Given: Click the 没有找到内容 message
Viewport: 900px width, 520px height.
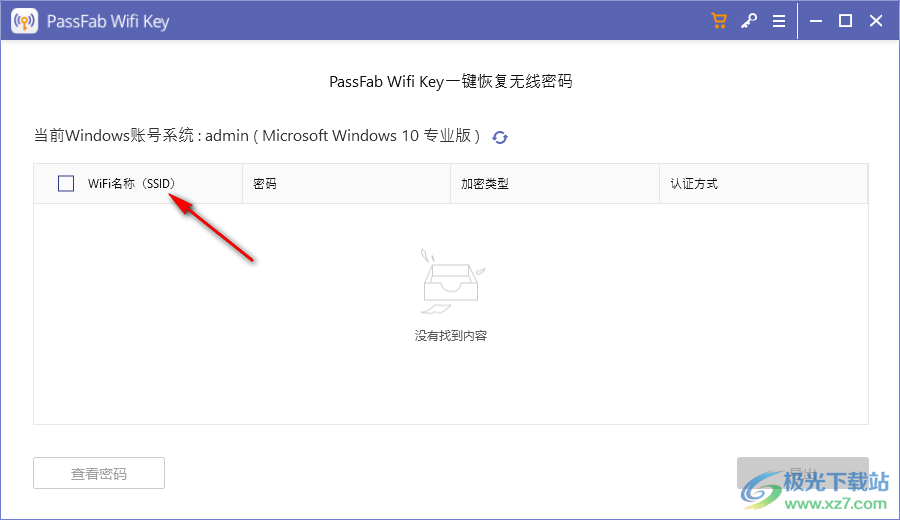Looking at the screenshot, I should (x=451, y=336).
